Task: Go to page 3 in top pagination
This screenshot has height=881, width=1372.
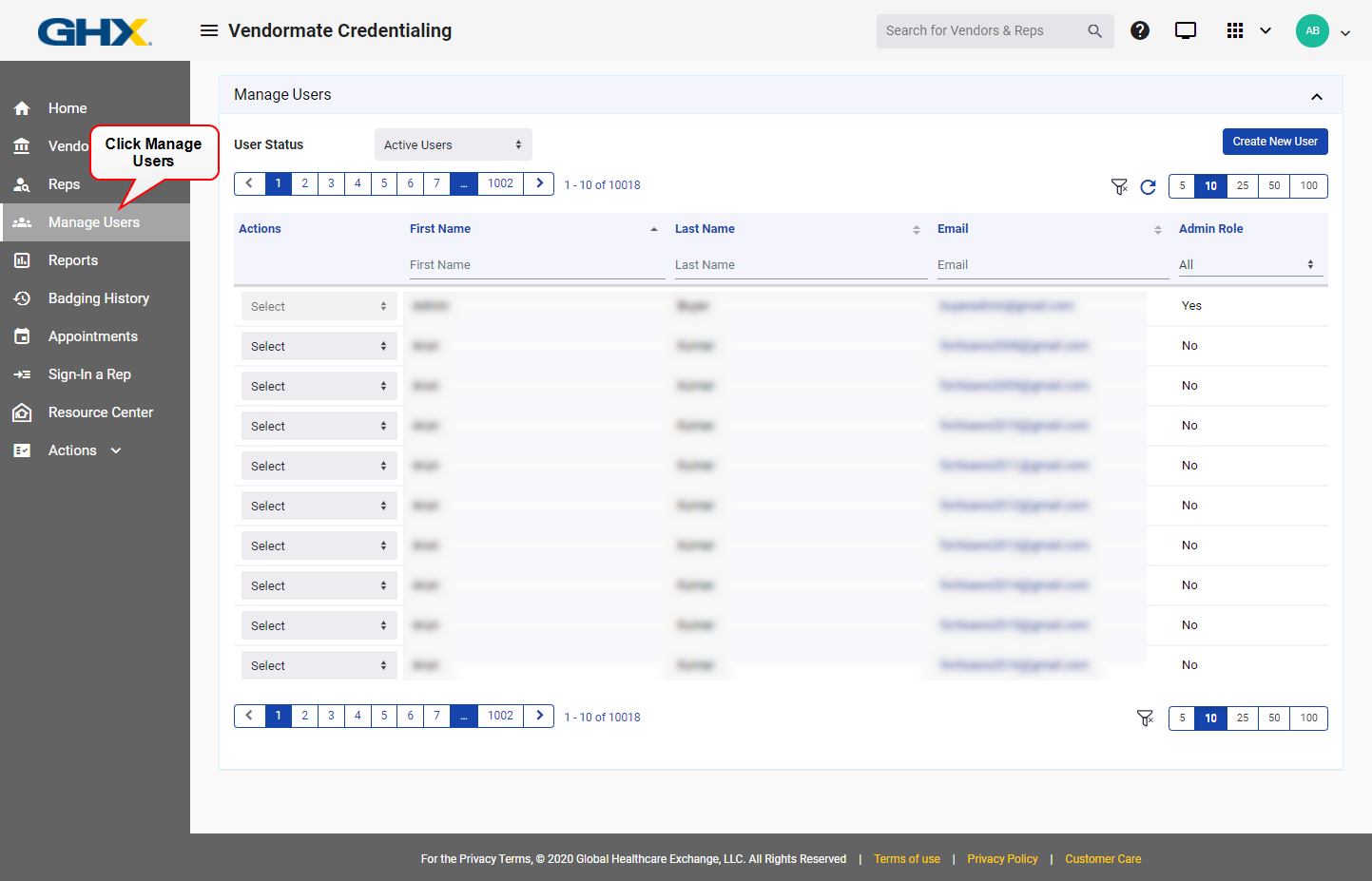Action: click(331, 183)
